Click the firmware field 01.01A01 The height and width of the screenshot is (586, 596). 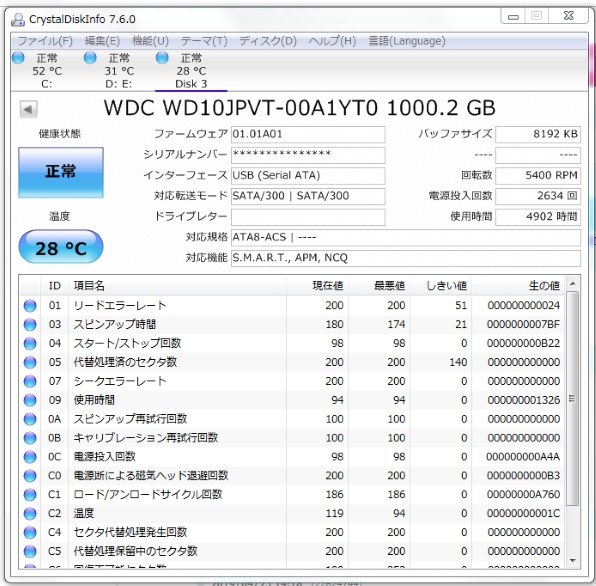[308, 135]
